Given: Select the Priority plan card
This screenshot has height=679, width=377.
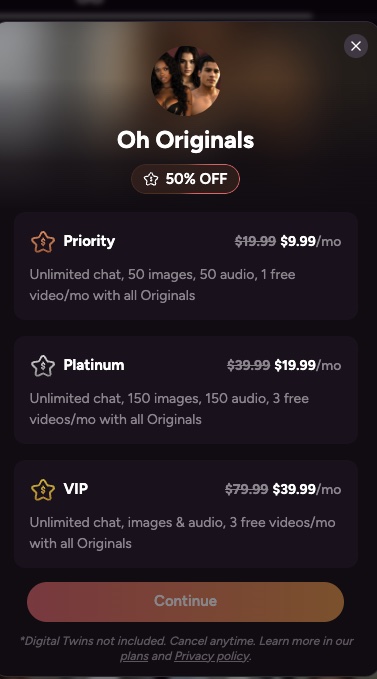Looking at the screenshot, I should point(186,266).
